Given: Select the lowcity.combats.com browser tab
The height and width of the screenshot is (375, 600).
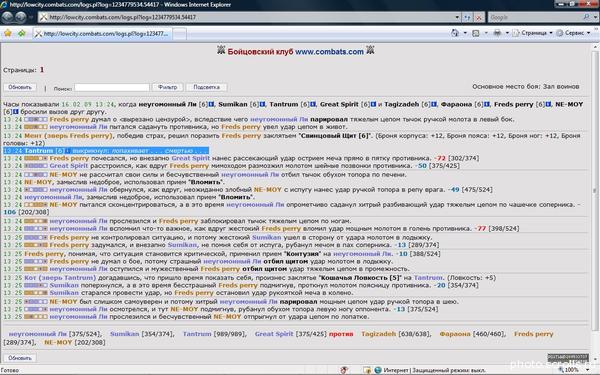Looking at the screenshot, I should pyautogui.click(x=102, y=34).
